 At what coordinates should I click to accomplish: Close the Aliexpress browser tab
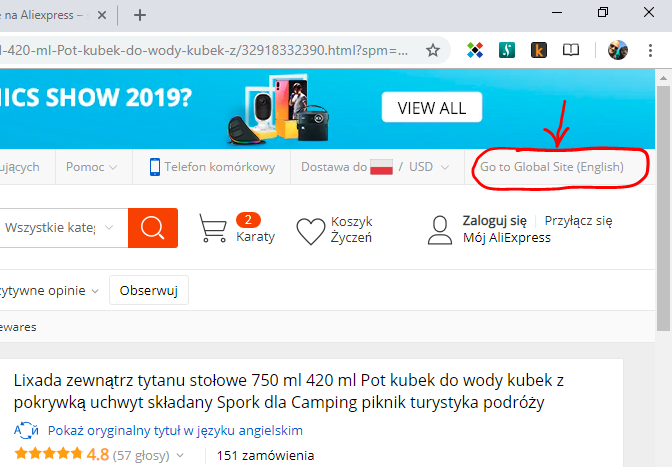tap(102, 15)
